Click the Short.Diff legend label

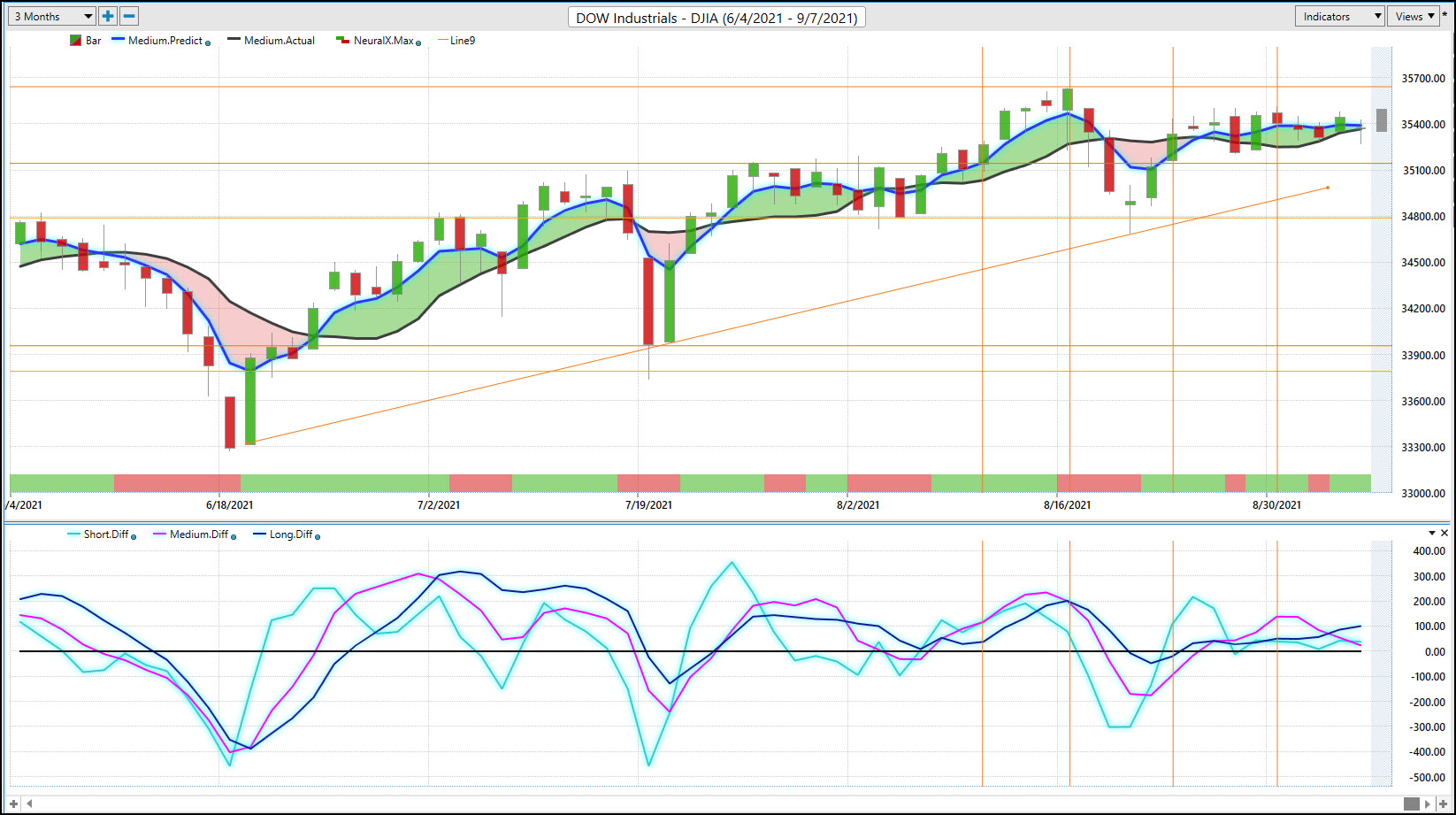click(106, 534)
